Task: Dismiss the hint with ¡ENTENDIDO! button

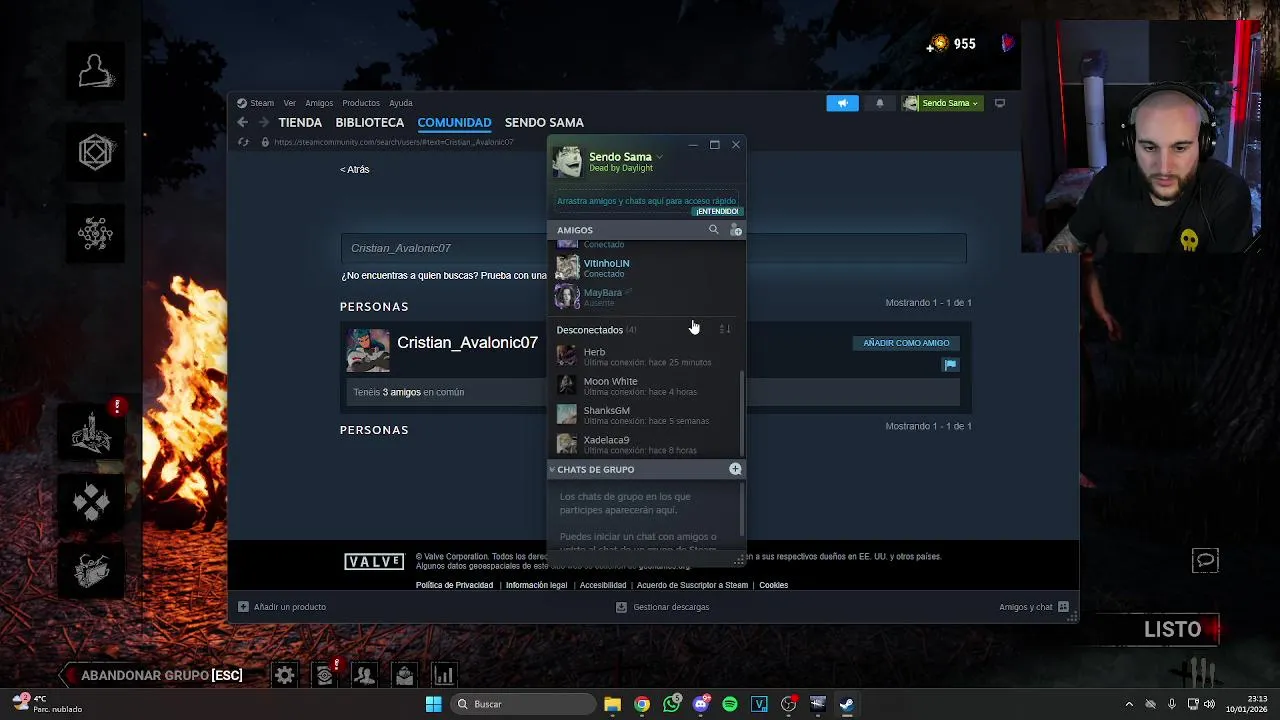Action: 717,212
